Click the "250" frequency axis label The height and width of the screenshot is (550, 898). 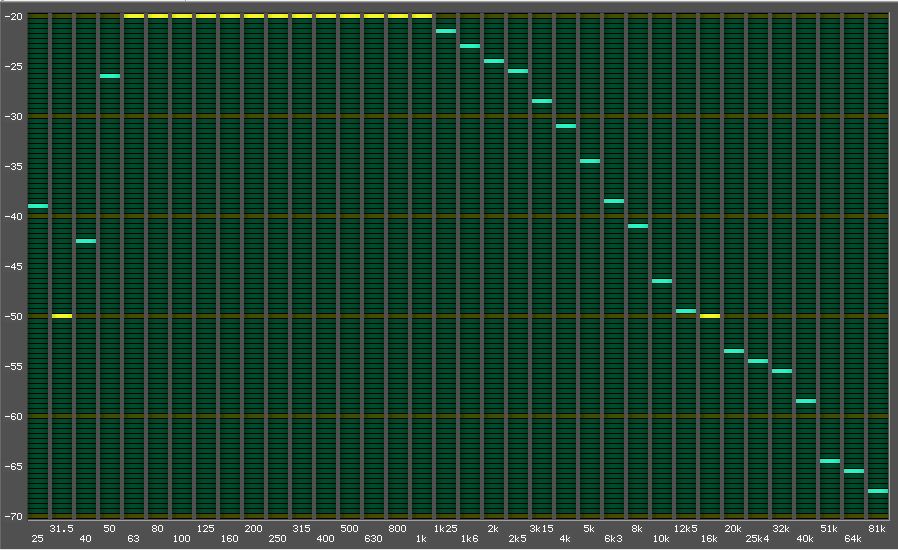pyautogui.click(x=278, y=539)
